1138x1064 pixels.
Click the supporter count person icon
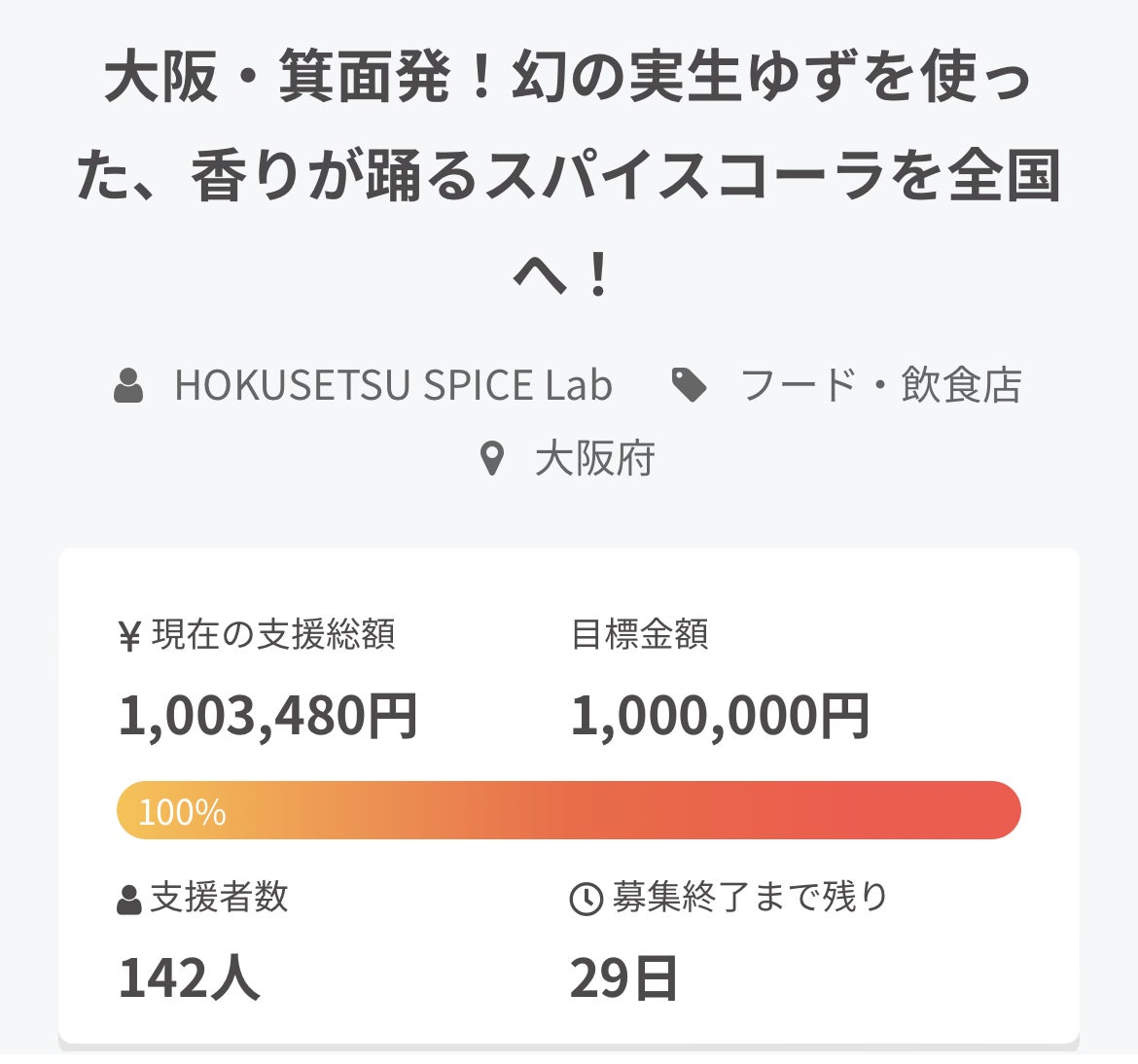[129, 900]
